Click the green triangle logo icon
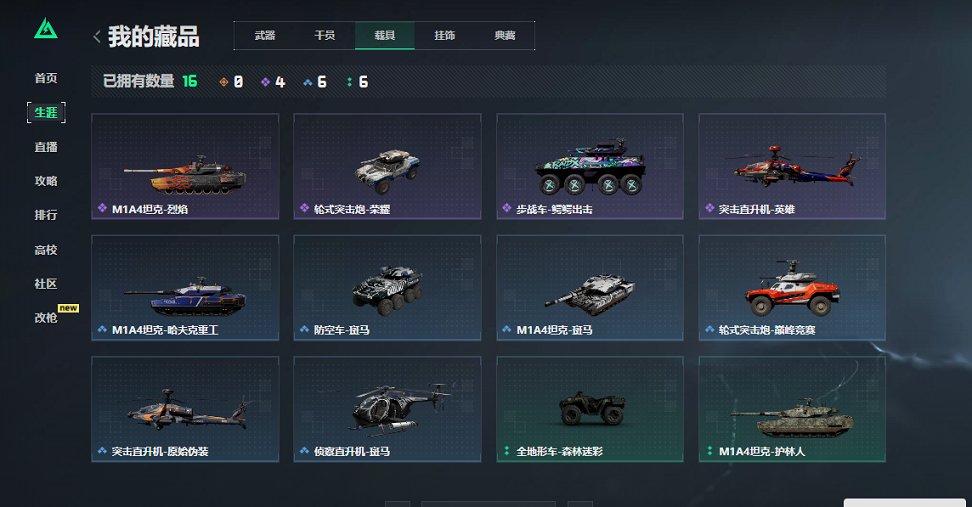The width and height of the screenshot is (972, 507). (x=46, y=29)
